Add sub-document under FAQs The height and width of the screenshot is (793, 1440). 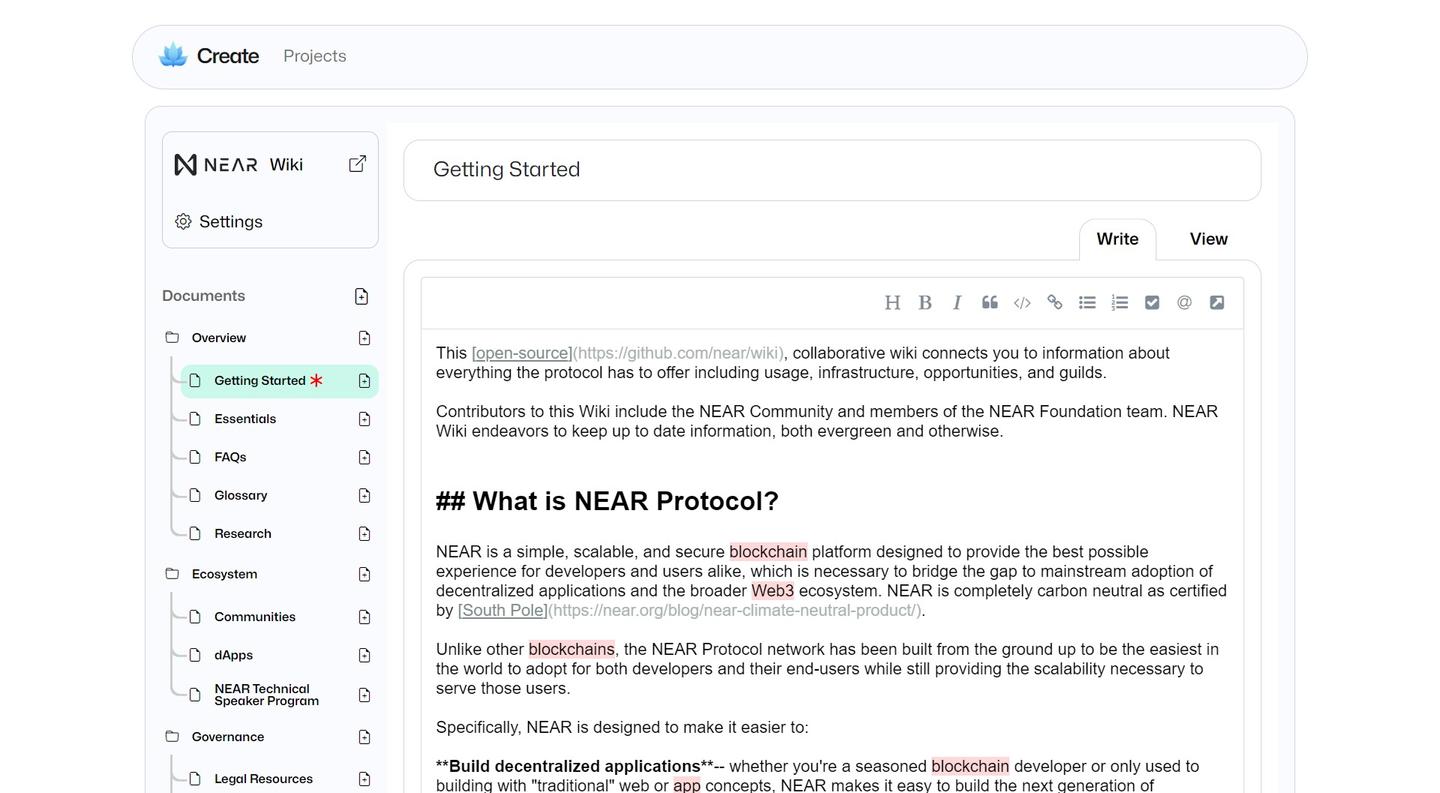click(364, 457)
